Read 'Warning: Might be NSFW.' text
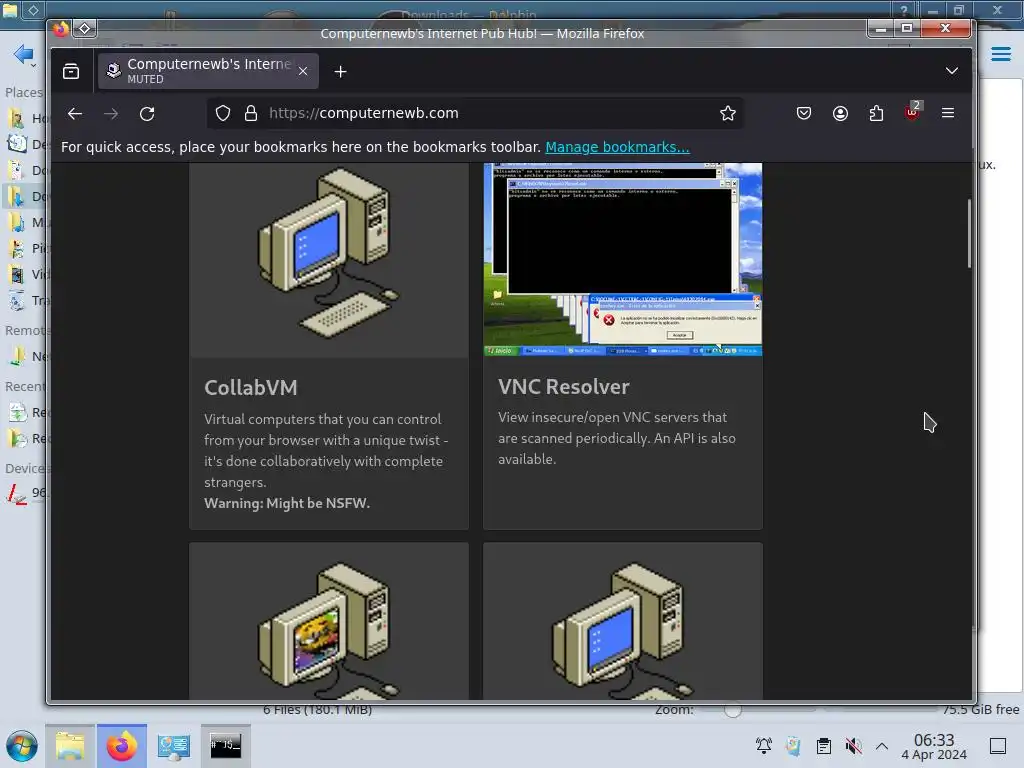 click(287, 504)
